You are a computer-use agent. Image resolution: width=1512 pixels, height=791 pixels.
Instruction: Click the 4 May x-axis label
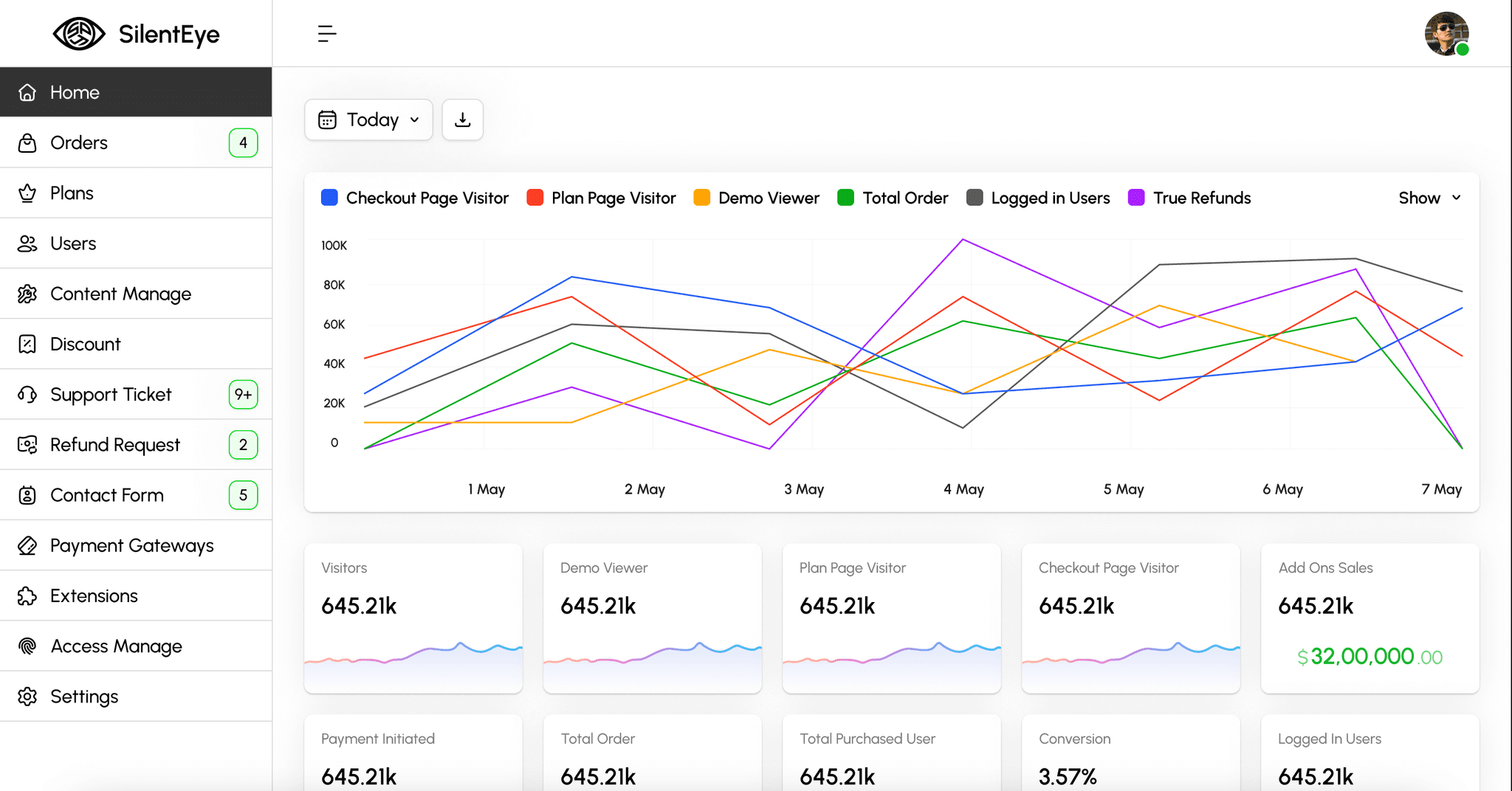tap(963, 489)
